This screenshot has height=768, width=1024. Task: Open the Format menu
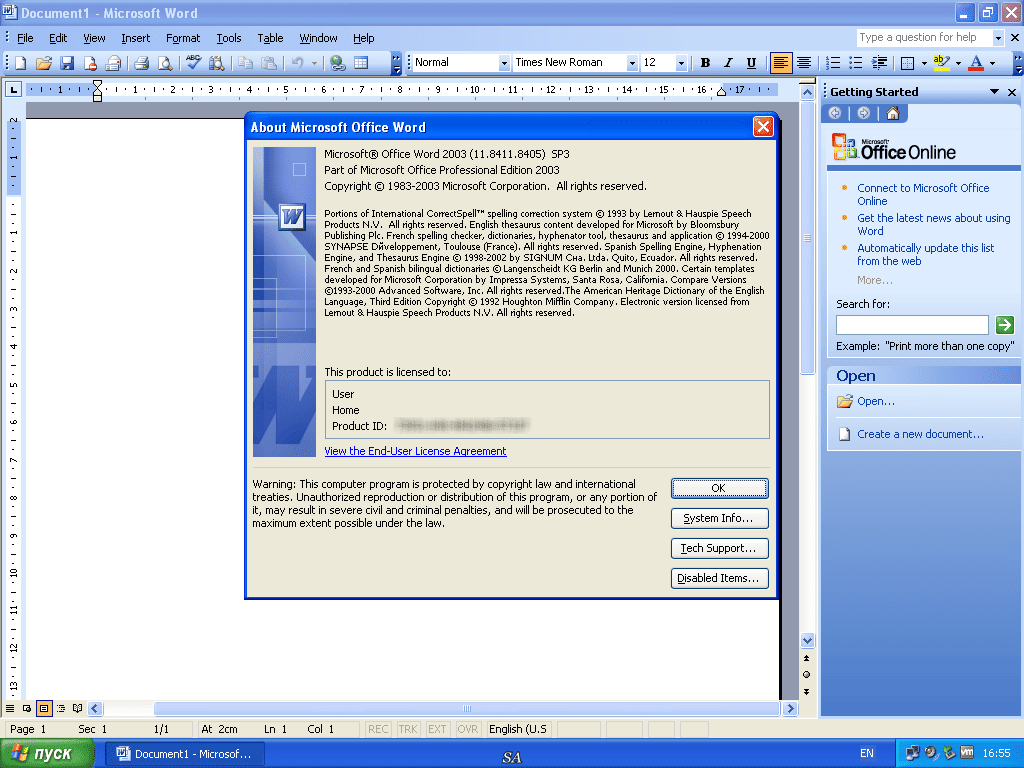pos(183,38)
